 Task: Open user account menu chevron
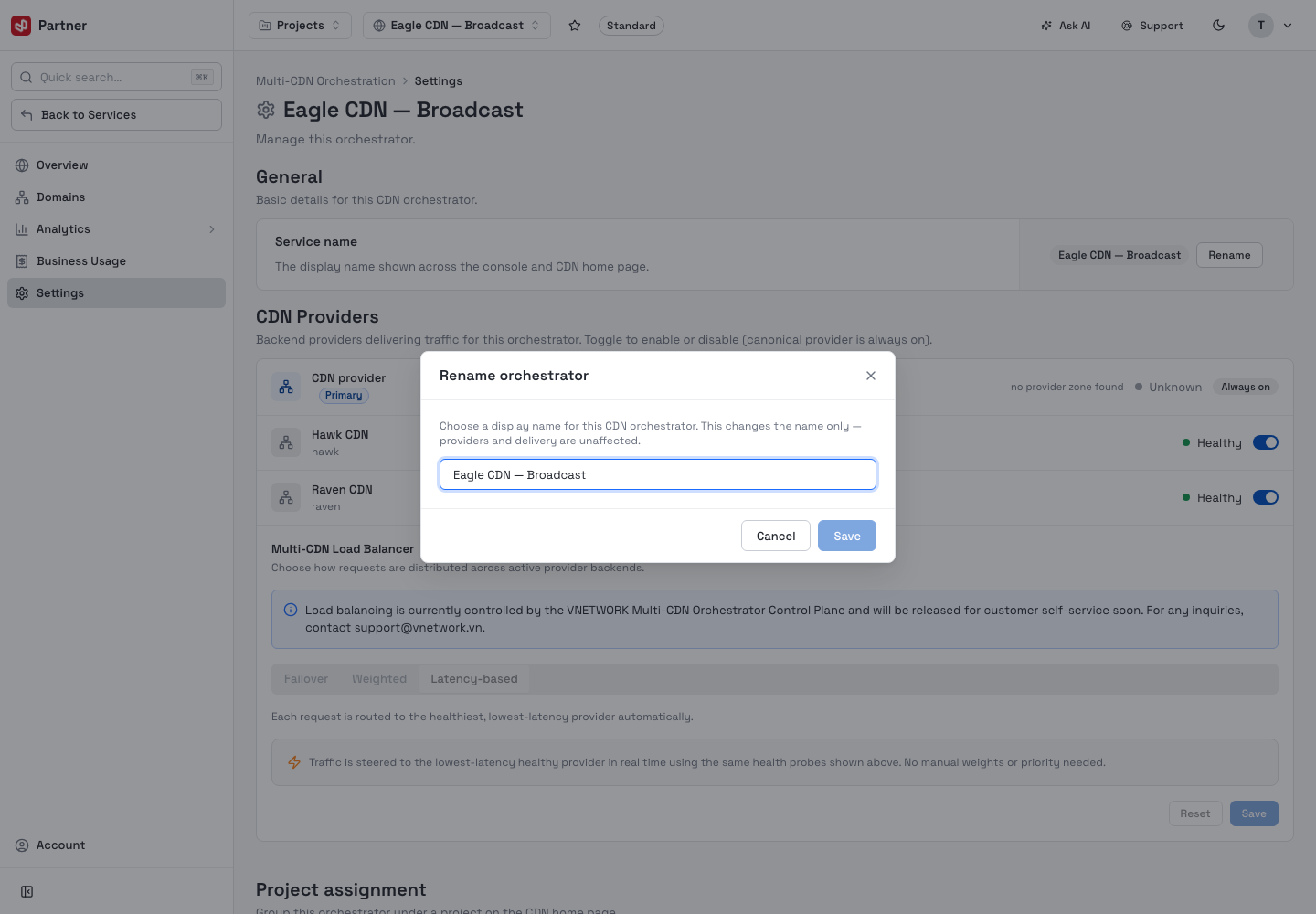click(x=1288, y=26)
